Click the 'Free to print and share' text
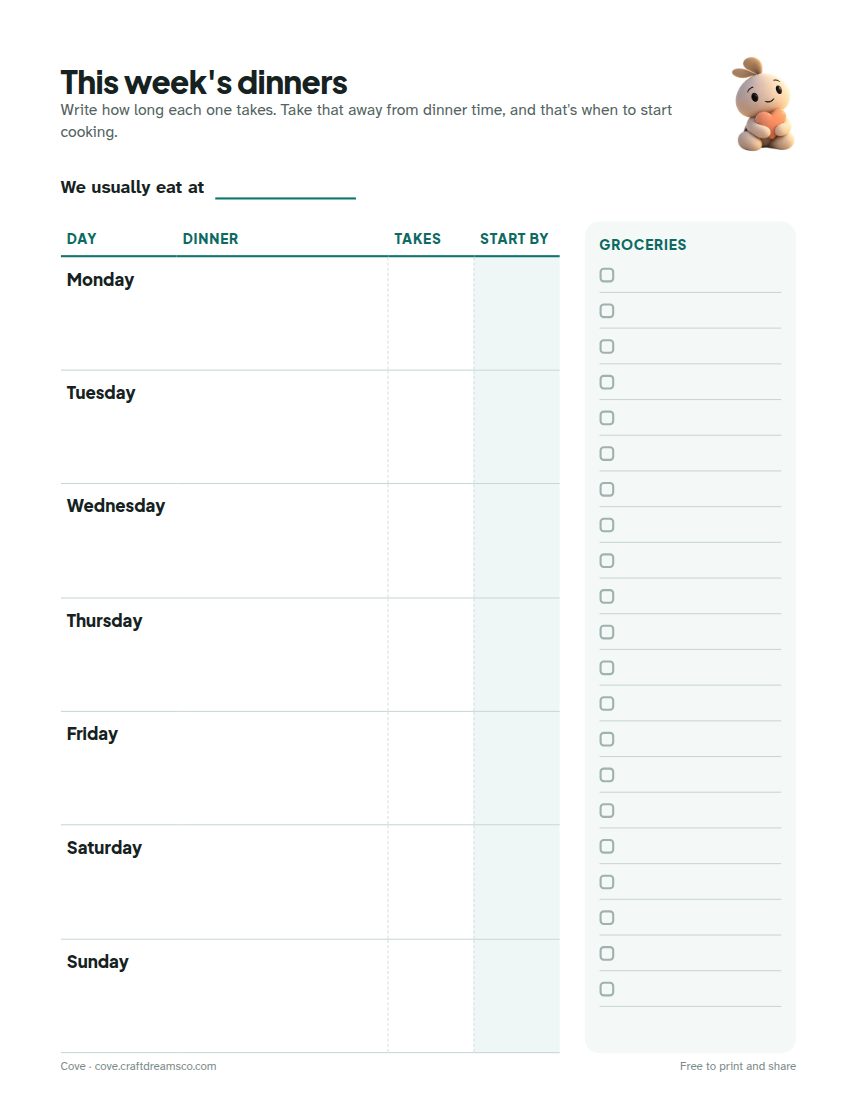 pos(738,1066)
